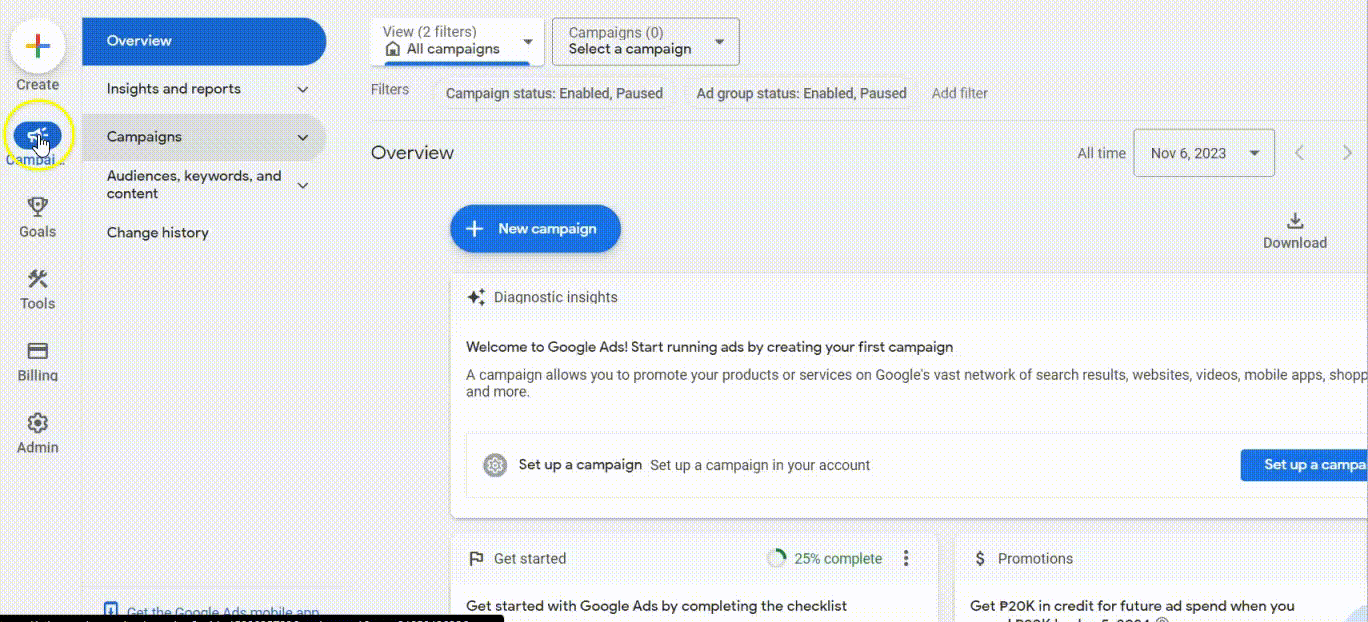Viewport: 1368px width, 622px height.
Task: Expand Audiences, keywords, and content chevron
Action: pos(303,185)
